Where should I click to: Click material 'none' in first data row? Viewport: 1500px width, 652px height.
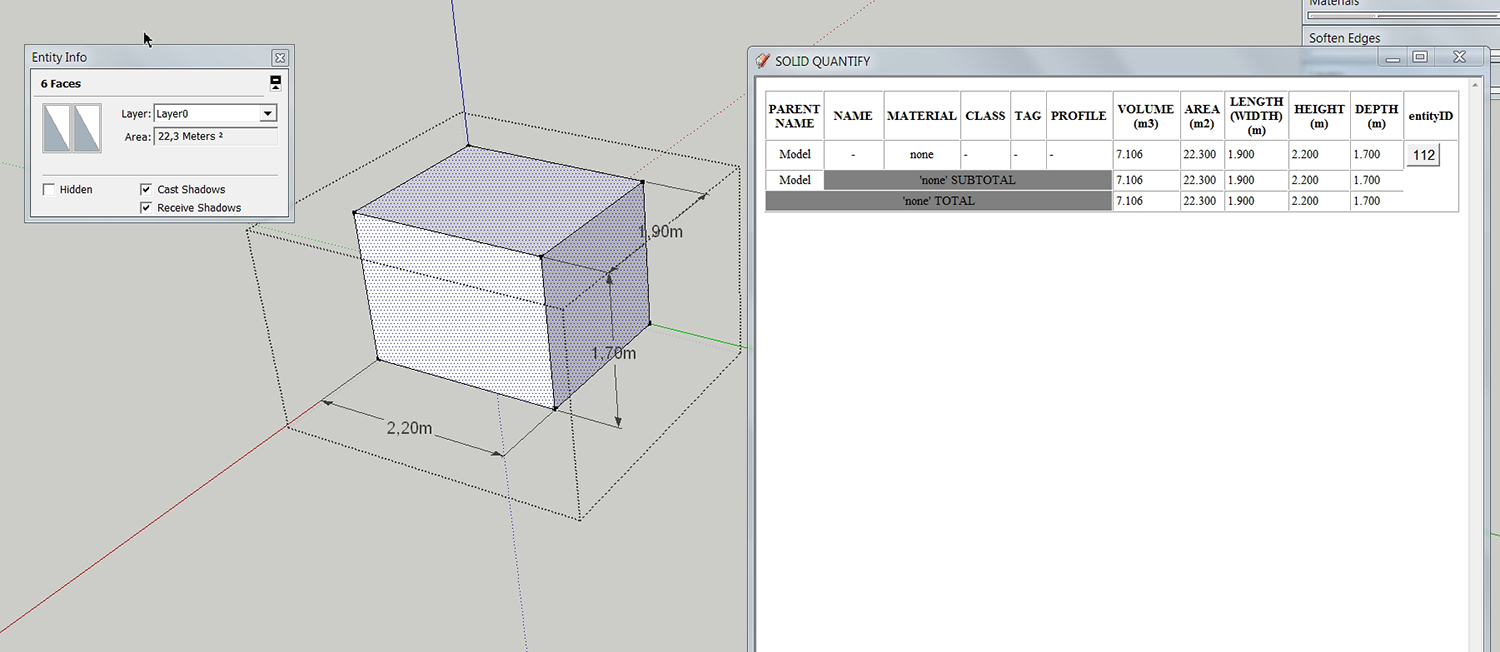tap(922, 155)
